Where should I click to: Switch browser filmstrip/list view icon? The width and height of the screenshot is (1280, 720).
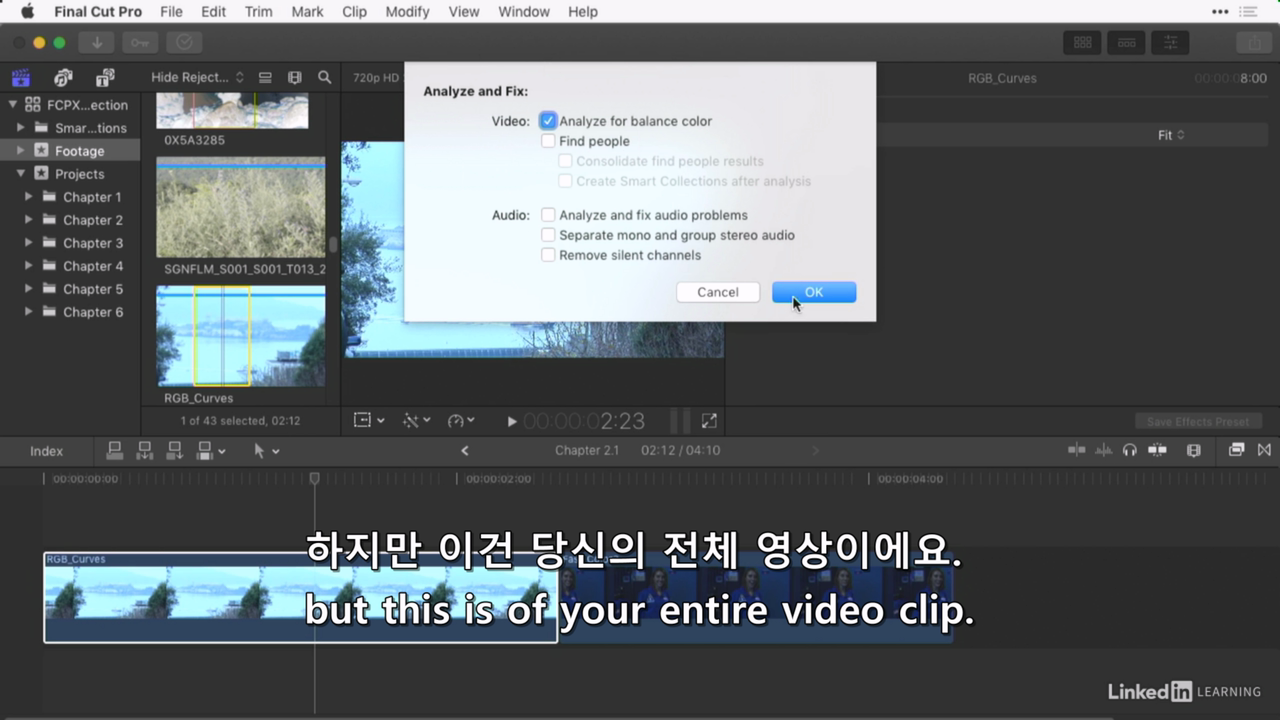(x=294, y=78)
